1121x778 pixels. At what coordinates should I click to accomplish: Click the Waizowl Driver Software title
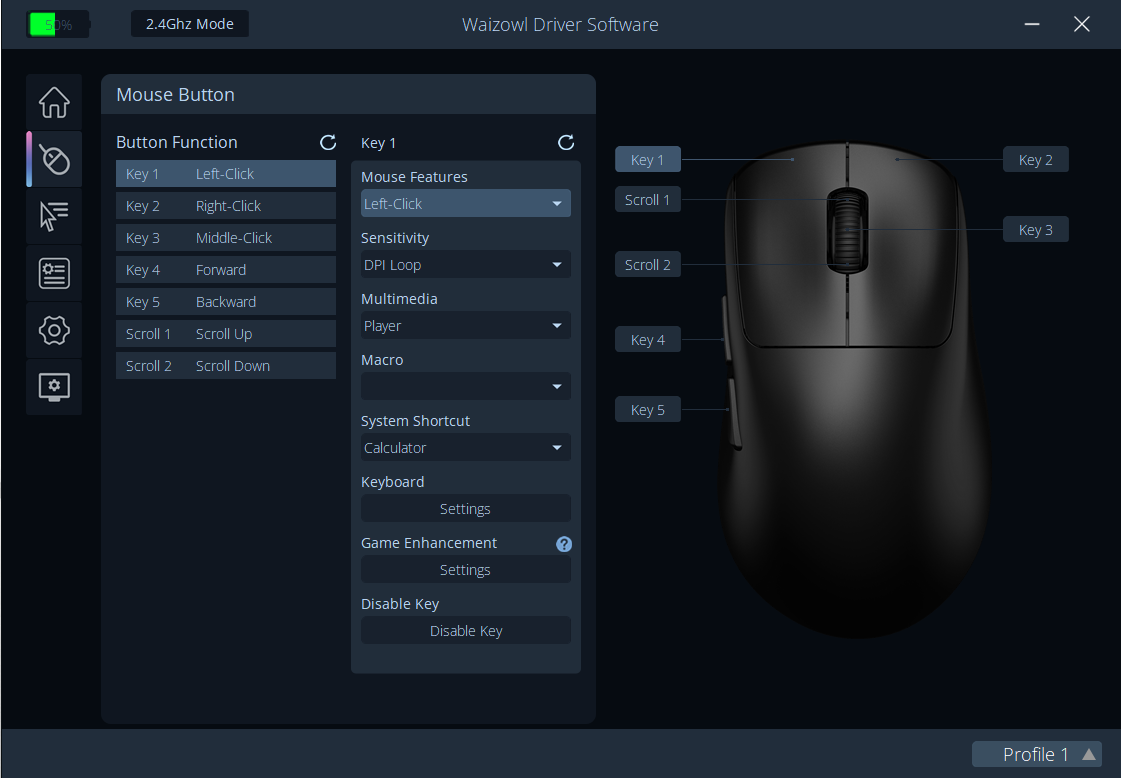pos(560,24)
